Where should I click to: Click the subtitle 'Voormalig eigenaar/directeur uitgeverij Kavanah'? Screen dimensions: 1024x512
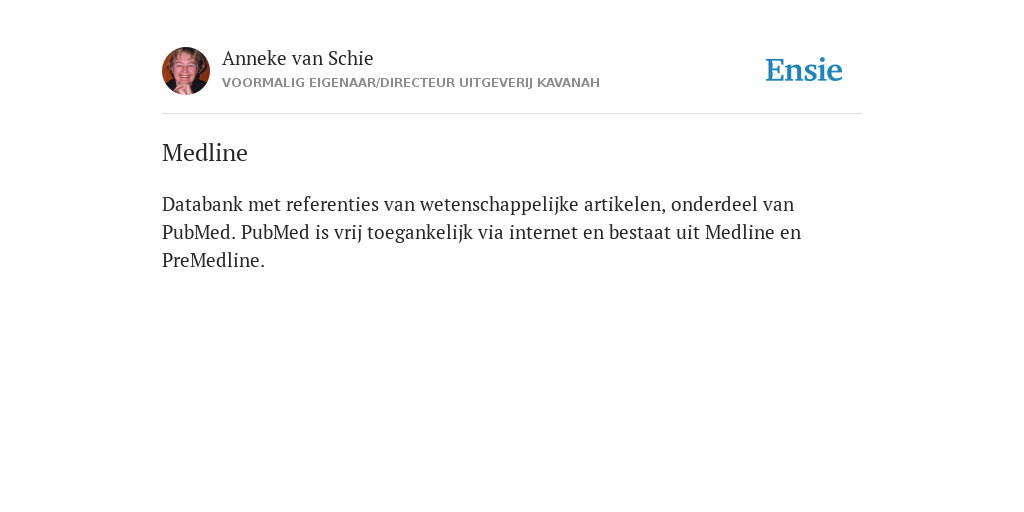click(411, 83)
